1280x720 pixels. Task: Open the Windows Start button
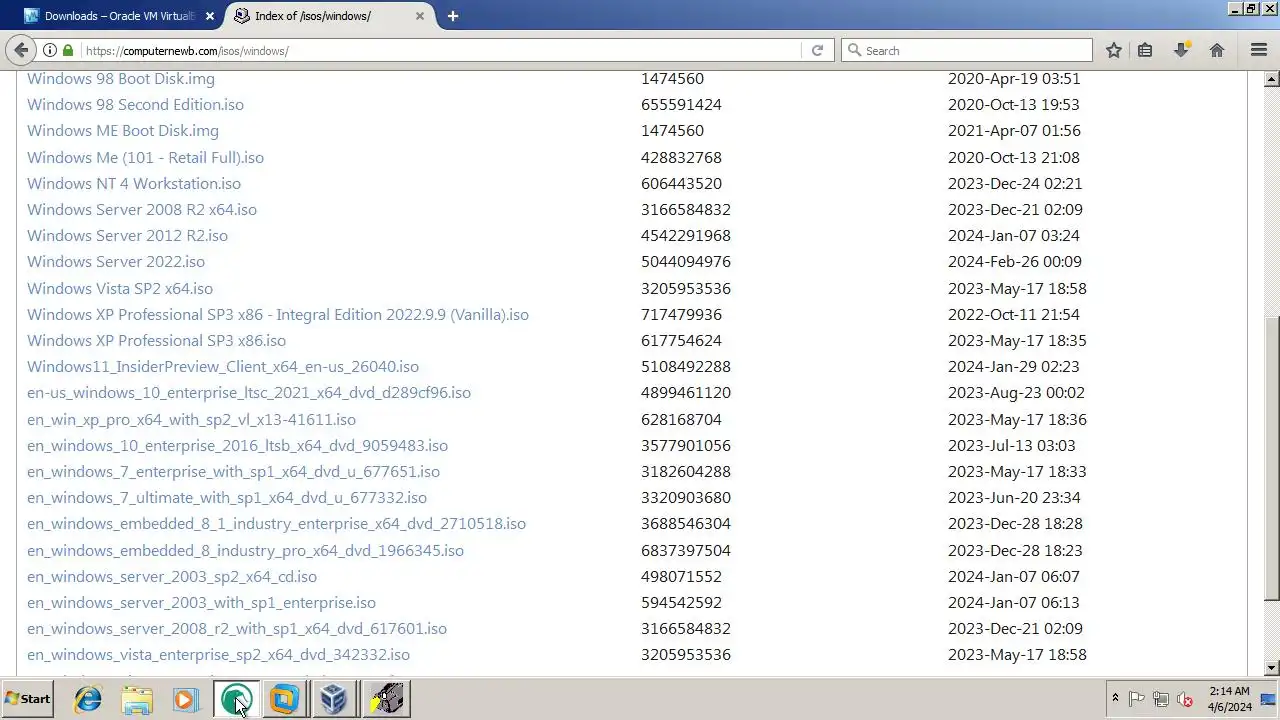tap(27, 699)
